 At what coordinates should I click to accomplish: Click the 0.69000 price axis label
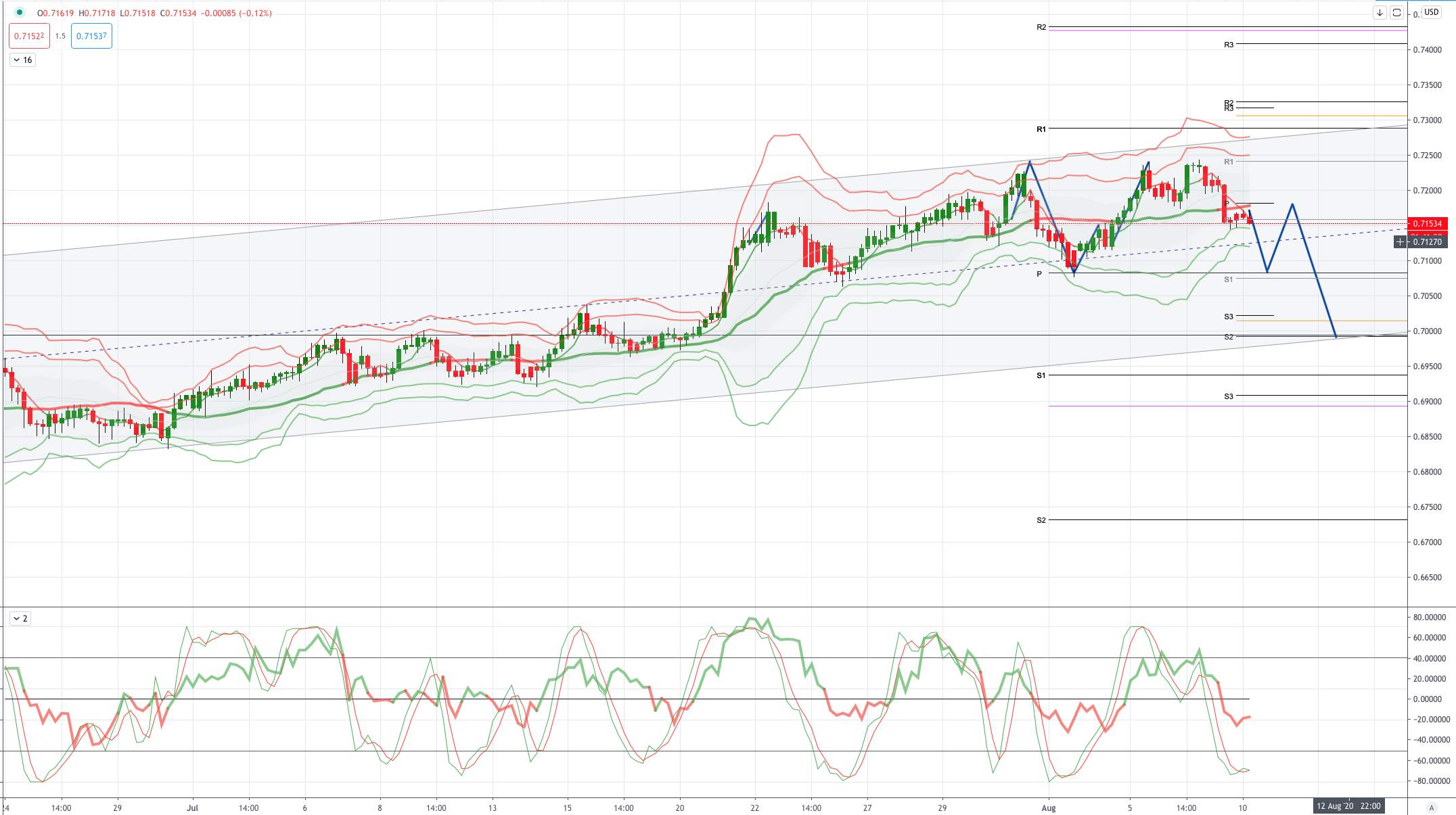click(1427, 402)
